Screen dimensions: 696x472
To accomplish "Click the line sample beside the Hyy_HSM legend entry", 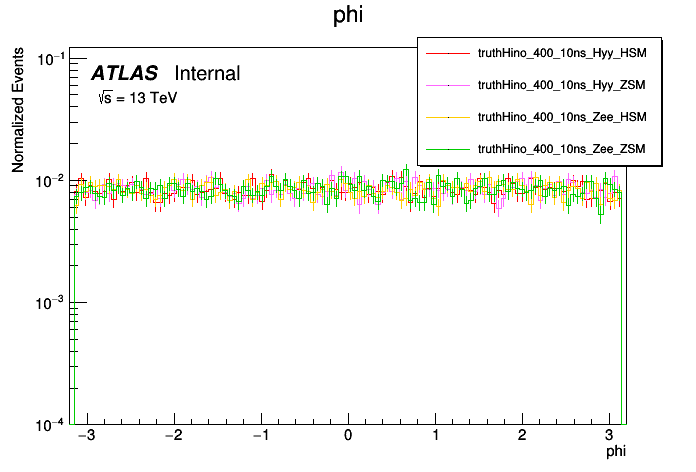I will tap(449, 54).
